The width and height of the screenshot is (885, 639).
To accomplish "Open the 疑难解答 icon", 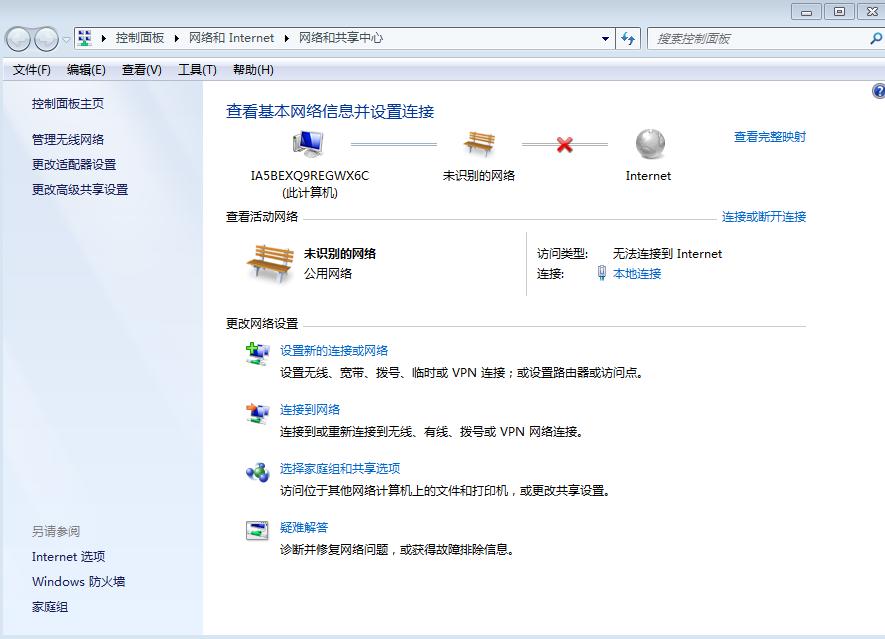I will (255, 528).
